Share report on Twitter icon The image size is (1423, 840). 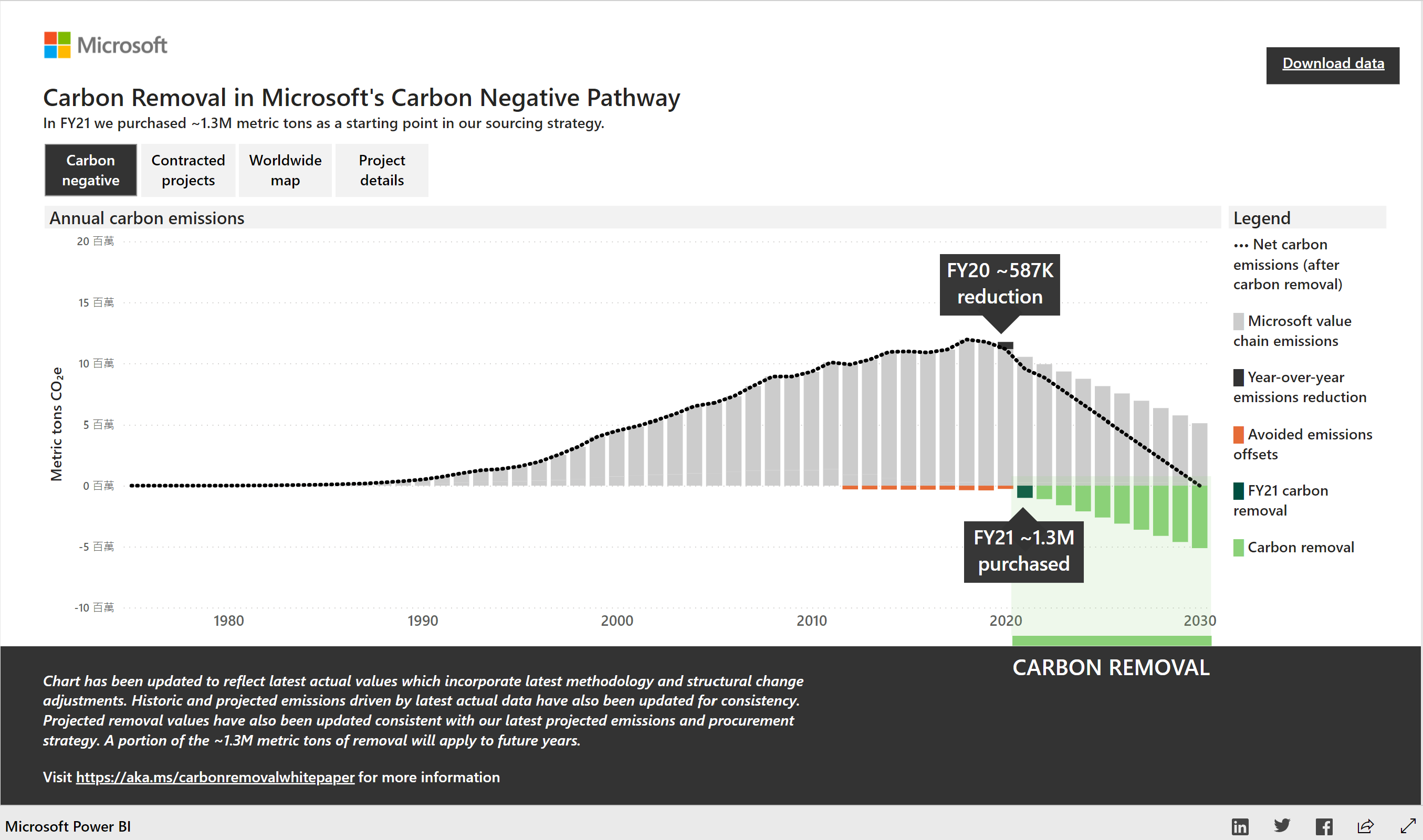[1282, 826]
